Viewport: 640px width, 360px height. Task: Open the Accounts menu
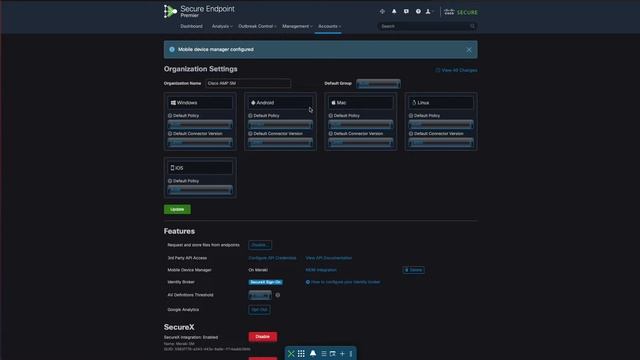tap(329, 26)
